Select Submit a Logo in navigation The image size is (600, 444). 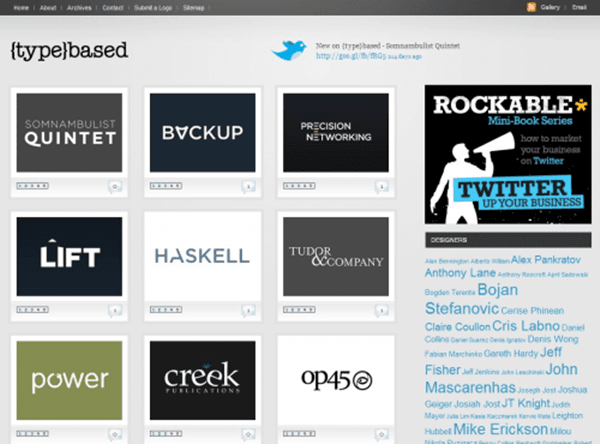click(153, 8)
